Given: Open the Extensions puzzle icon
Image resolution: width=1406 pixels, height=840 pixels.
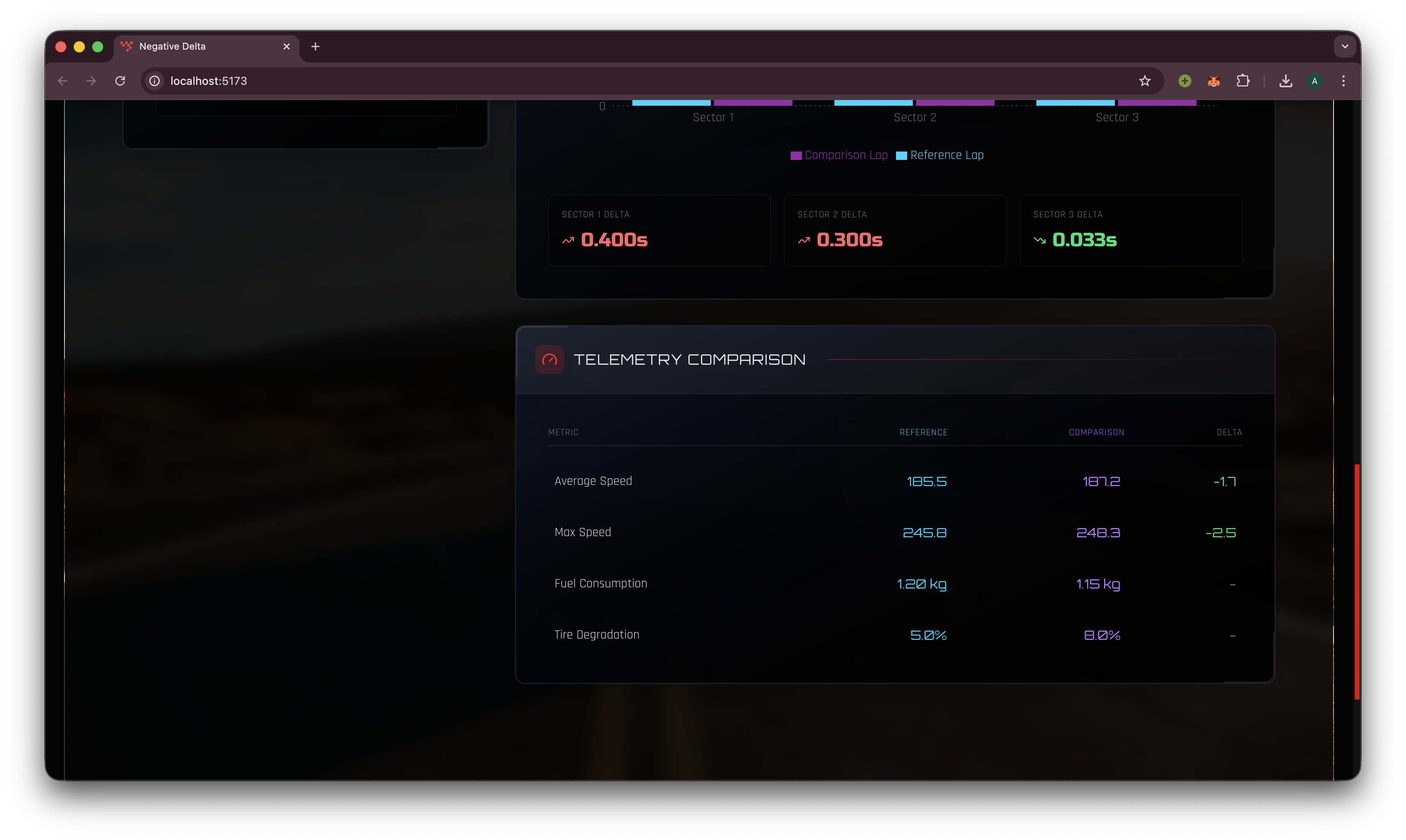Looking at the screenshot, I should point(1243,81).
